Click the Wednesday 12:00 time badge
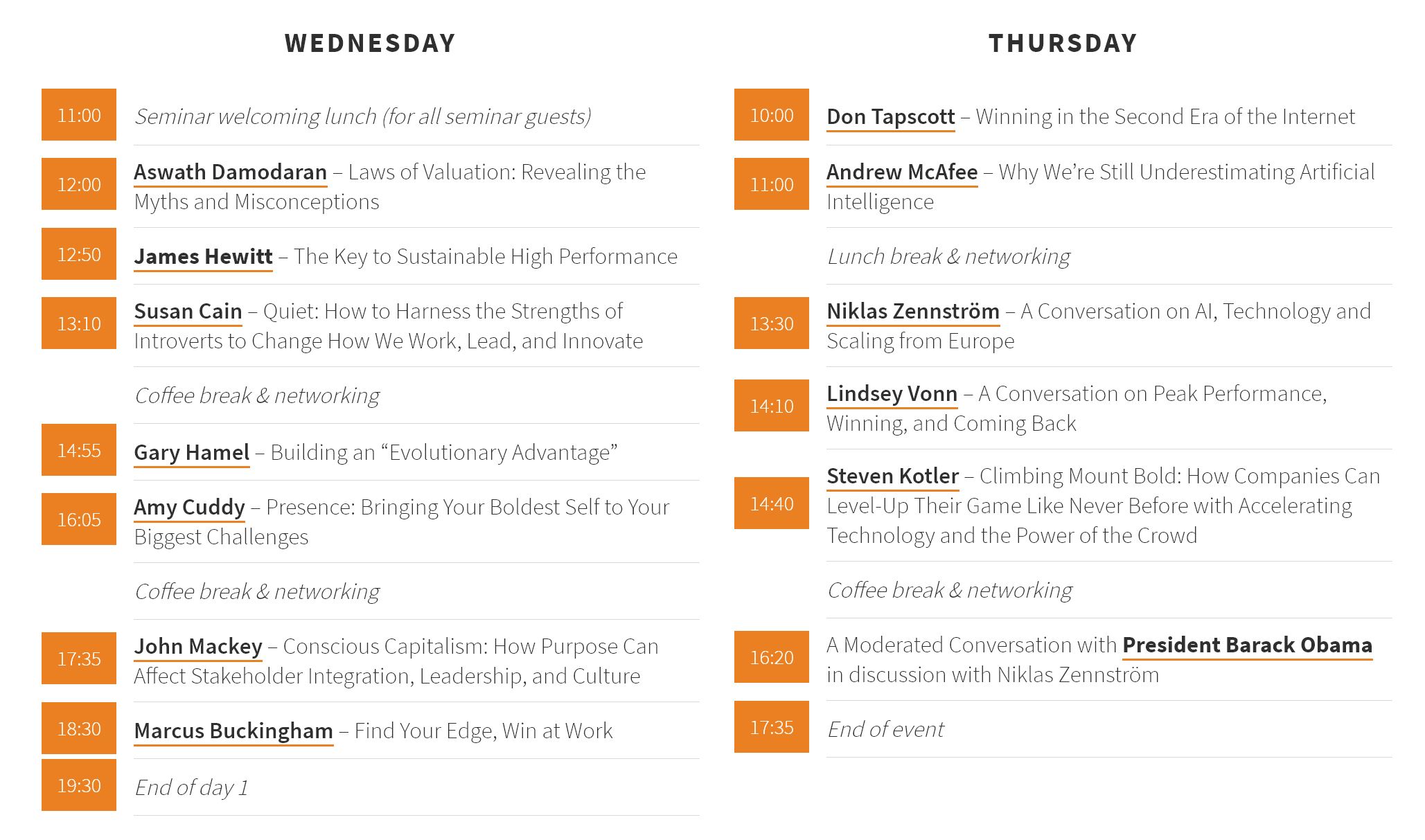The width and height of the screenshot is (1425, 840). tap(79, 184)
